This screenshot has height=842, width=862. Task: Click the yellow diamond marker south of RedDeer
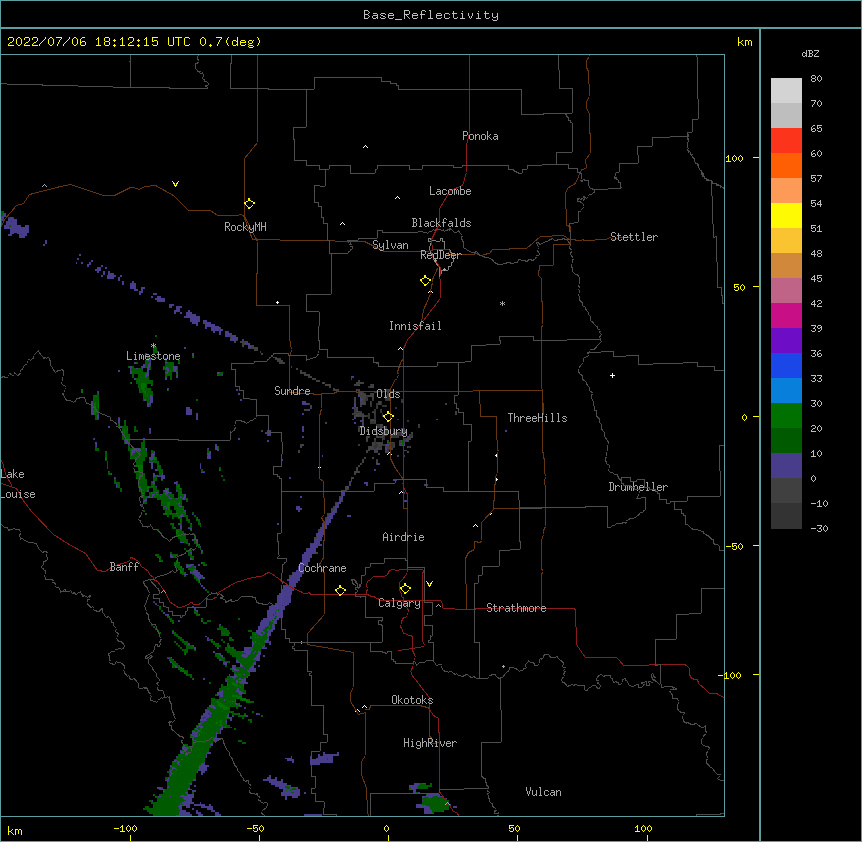point(426,281)
